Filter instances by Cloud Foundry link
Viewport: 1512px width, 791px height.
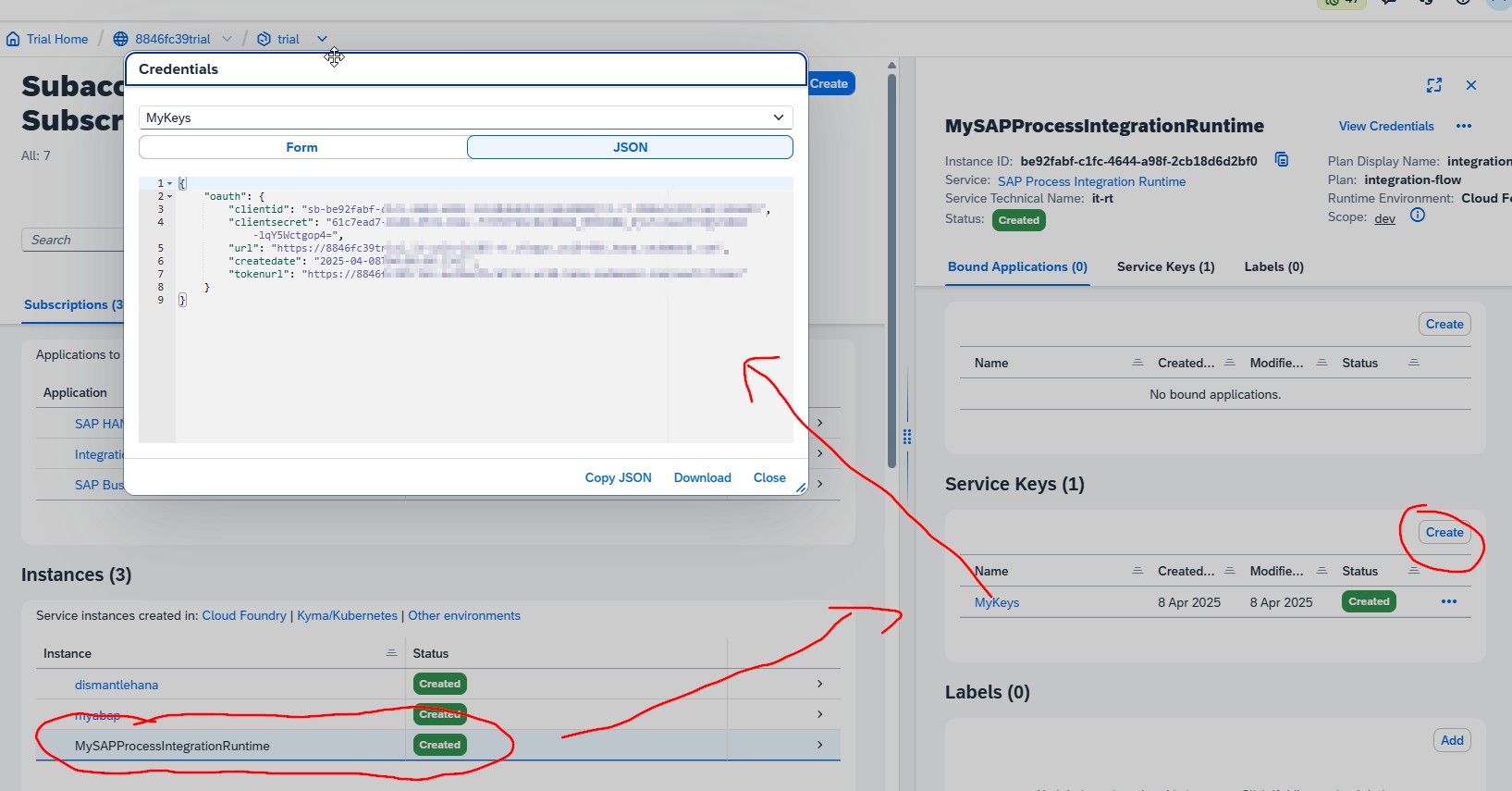[244, 615]
